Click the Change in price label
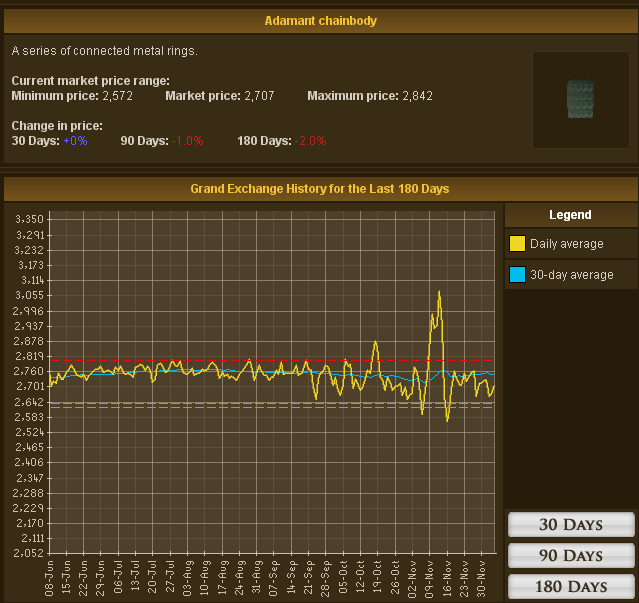This screenshot has width=639, height=603. coord(57,126)
